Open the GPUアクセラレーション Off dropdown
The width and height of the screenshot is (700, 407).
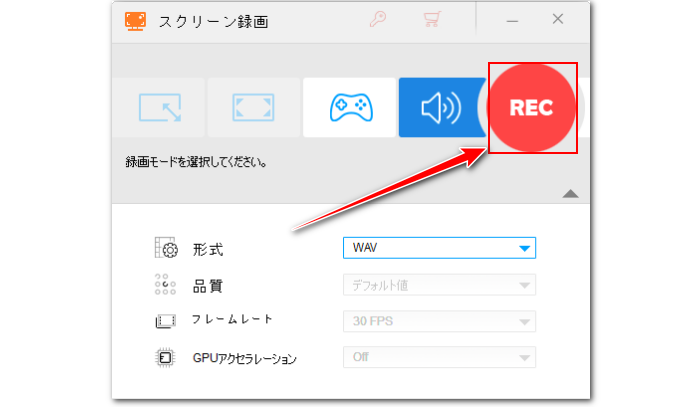[x=439, y=357]
